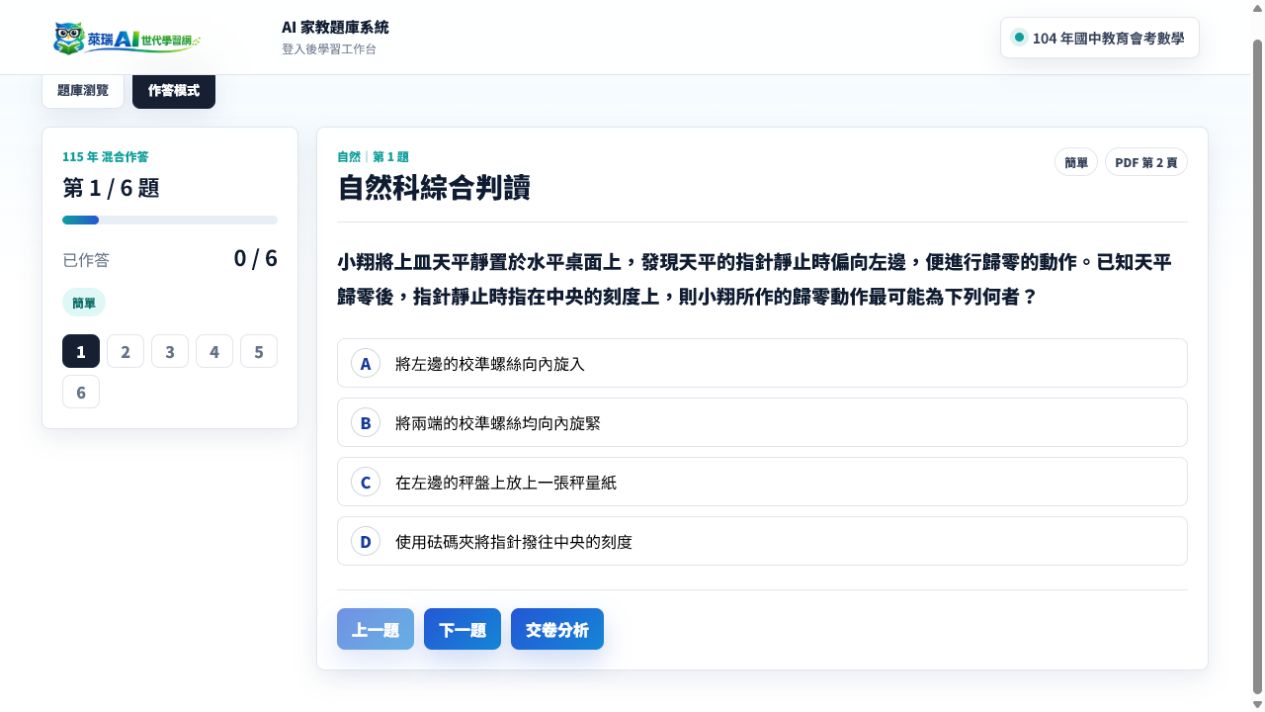Select answer option D 使用砝碼夾將指針撥往中央的刻度
The image size is (1265, 712).
click(762, 541)
